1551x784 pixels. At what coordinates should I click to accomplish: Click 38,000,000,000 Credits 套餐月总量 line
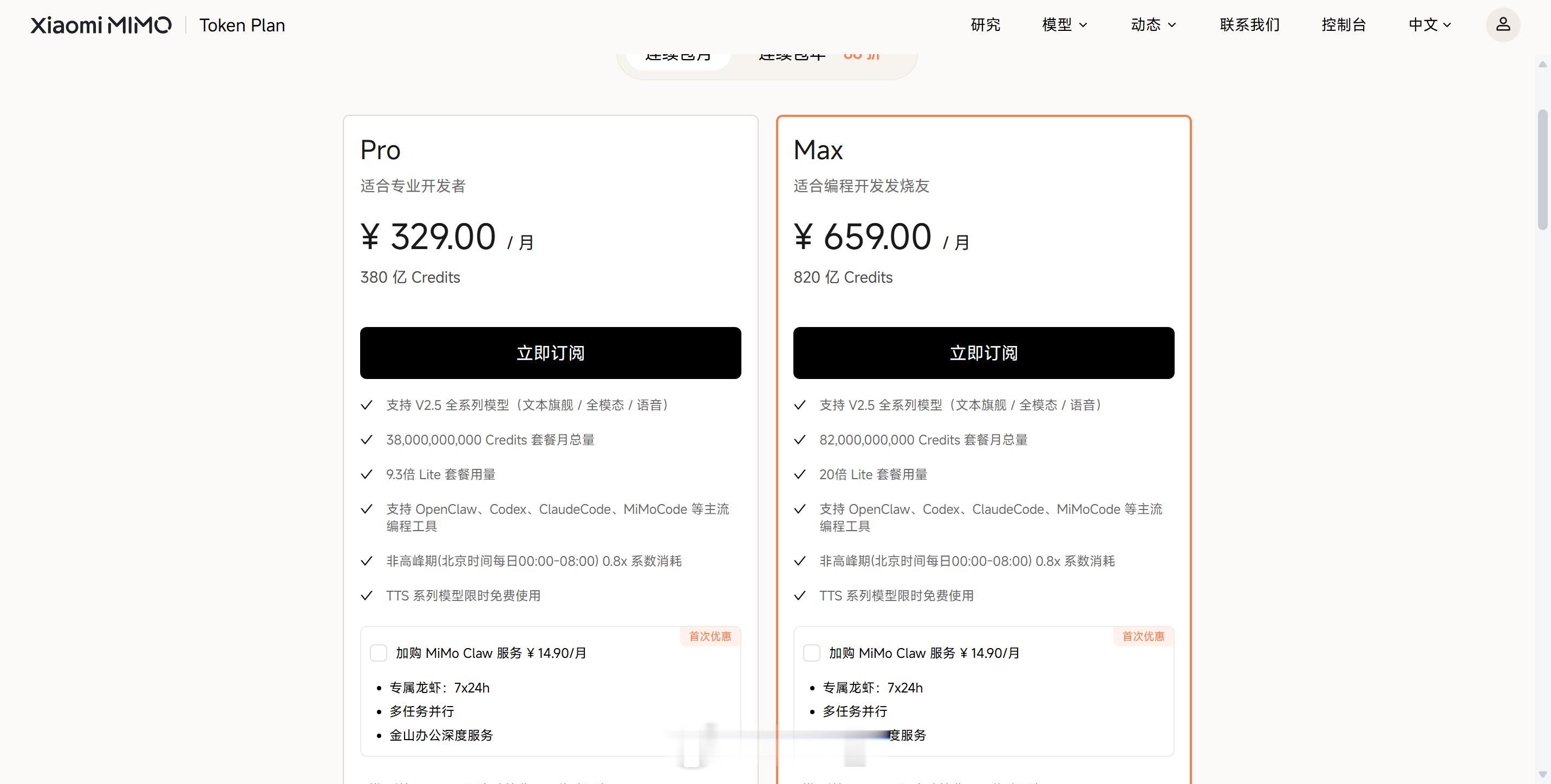[x=490, y=440]
